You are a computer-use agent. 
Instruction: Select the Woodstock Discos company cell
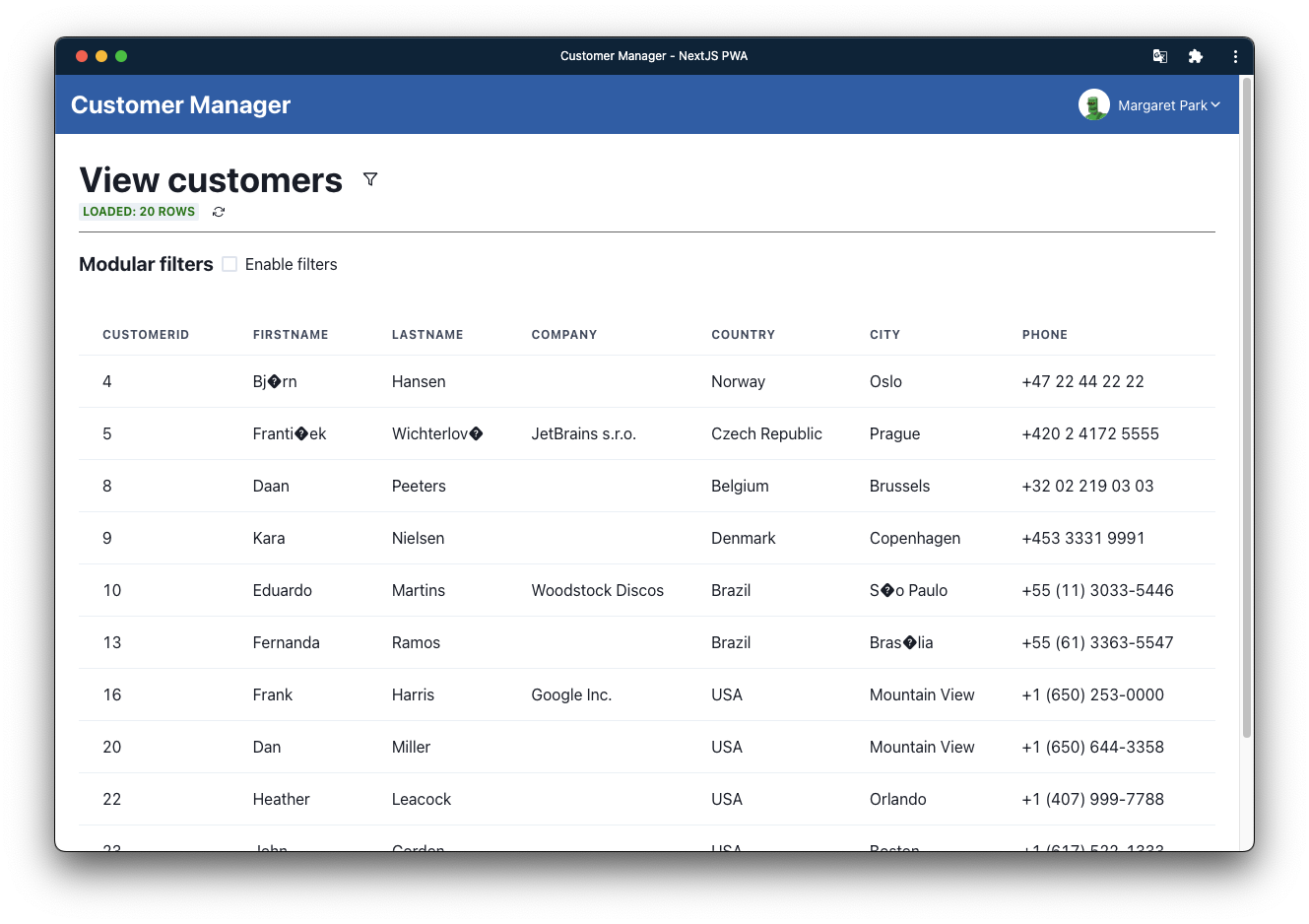pos(598,590)
